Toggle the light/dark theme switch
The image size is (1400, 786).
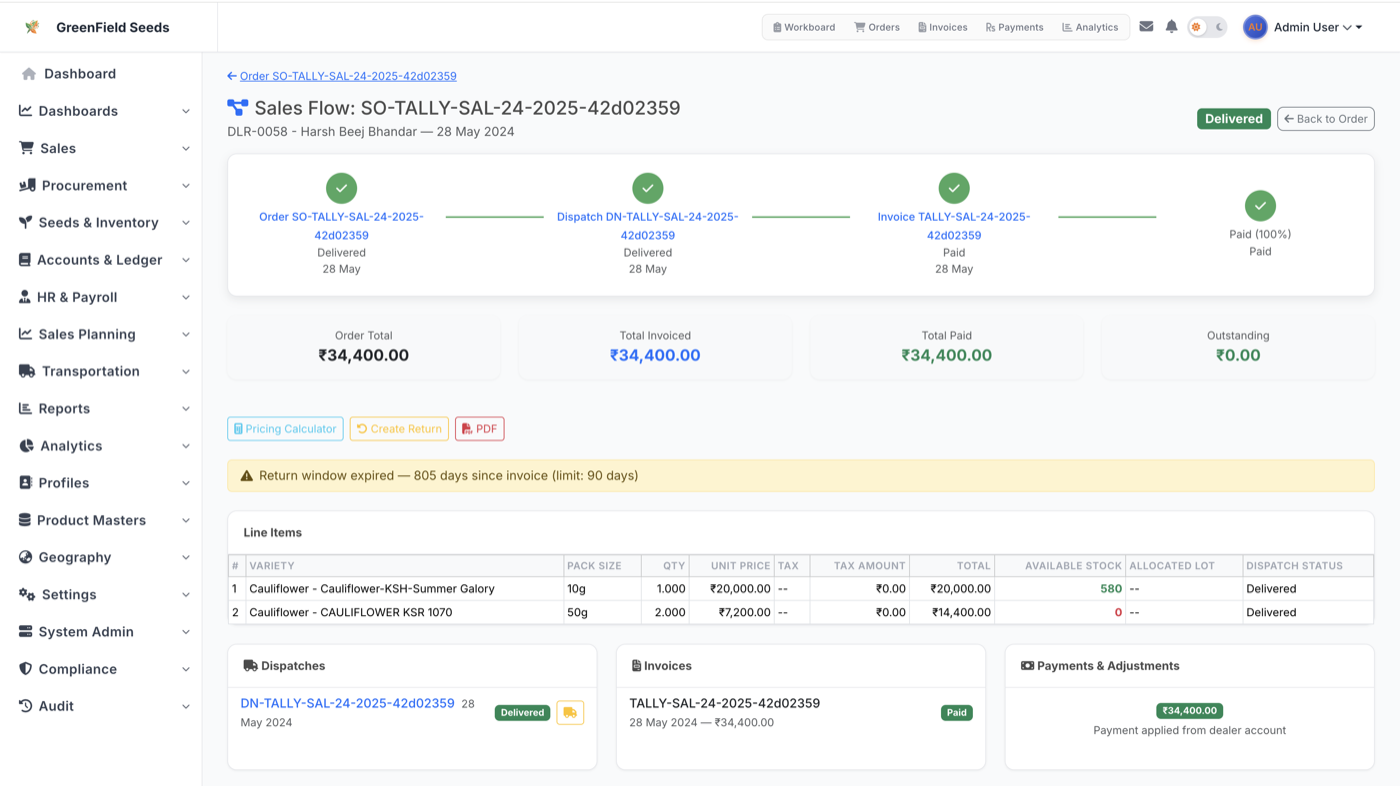click(1207, 27)
